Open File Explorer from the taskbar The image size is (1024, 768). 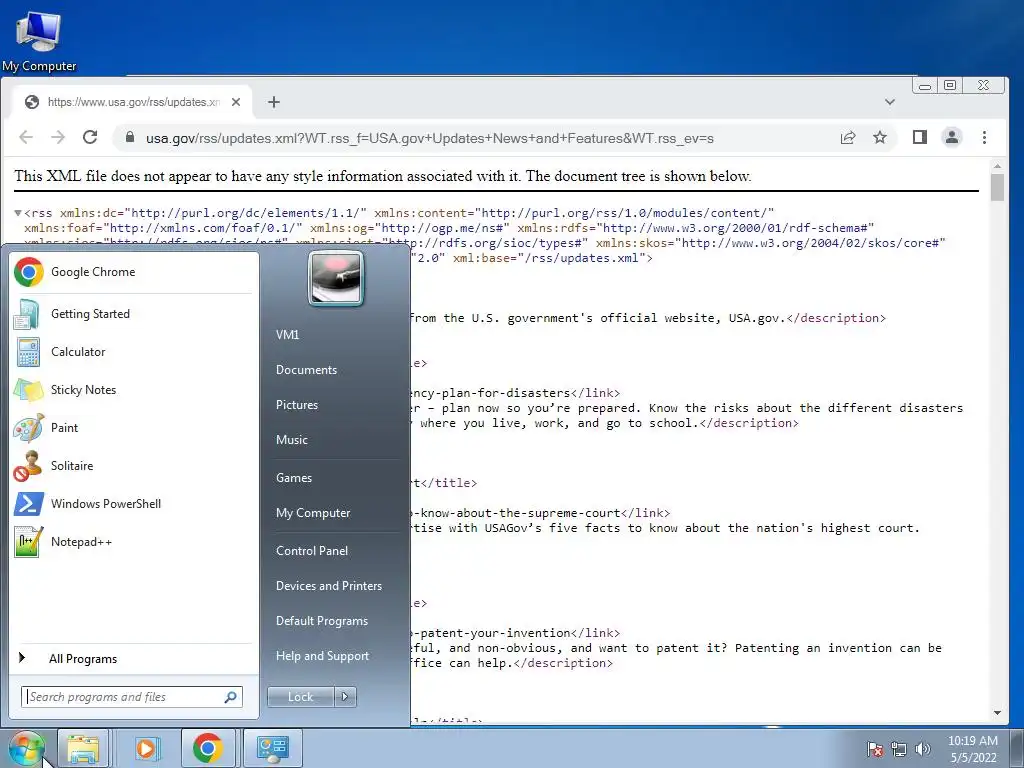[83, 748]
